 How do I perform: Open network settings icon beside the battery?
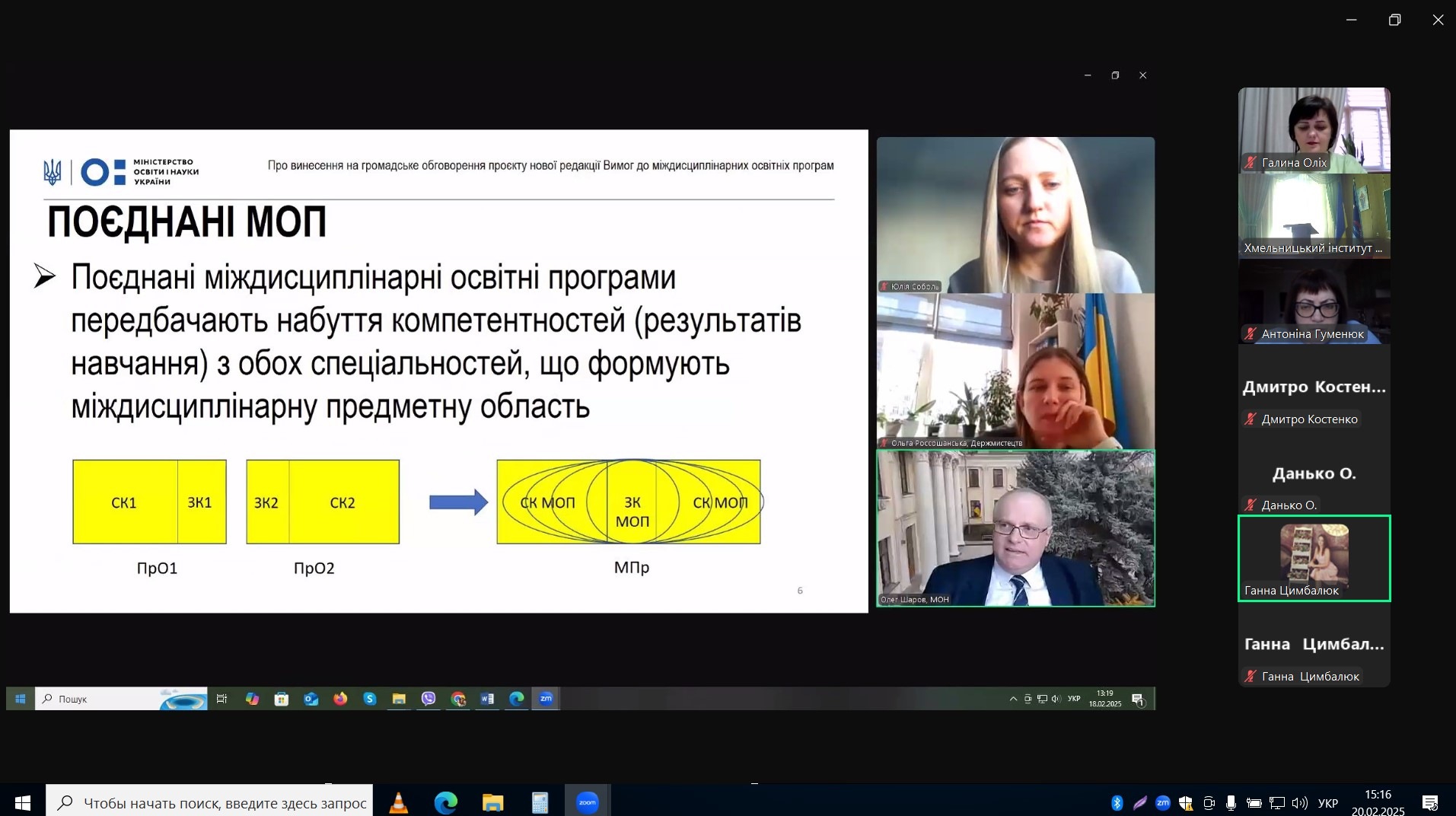(1277, 802)
